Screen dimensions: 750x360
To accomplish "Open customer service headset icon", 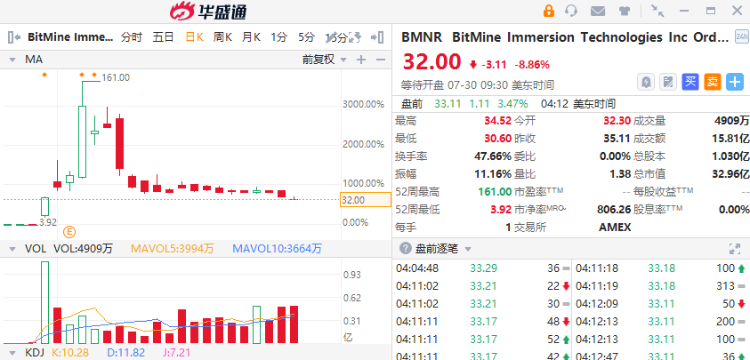I will (x=571, y=11).
